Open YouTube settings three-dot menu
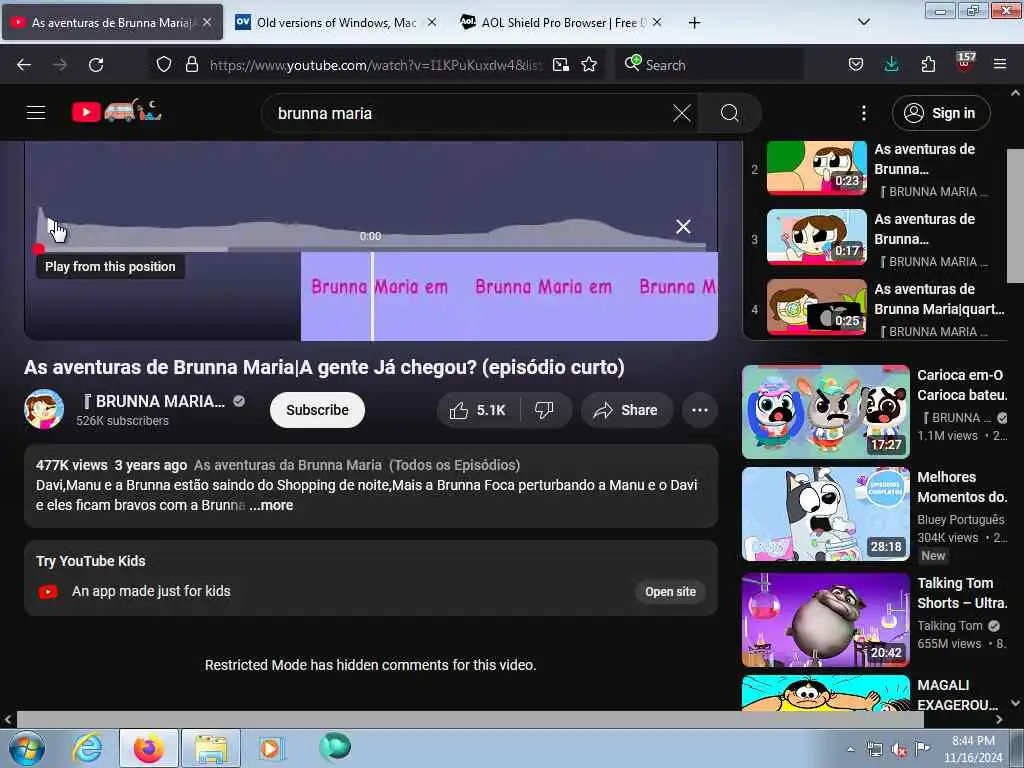Screen dimensions: 1024x768 (x=863, y=113)
